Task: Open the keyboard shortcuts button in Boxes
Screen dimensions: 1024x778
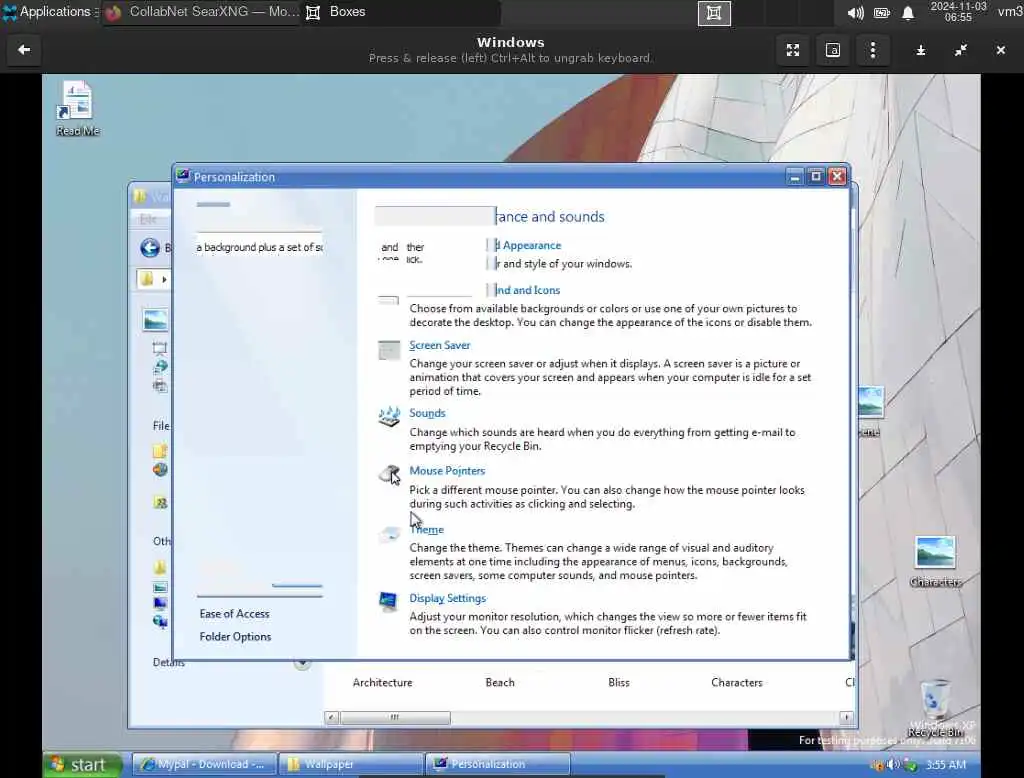Action: pos(833,50)
